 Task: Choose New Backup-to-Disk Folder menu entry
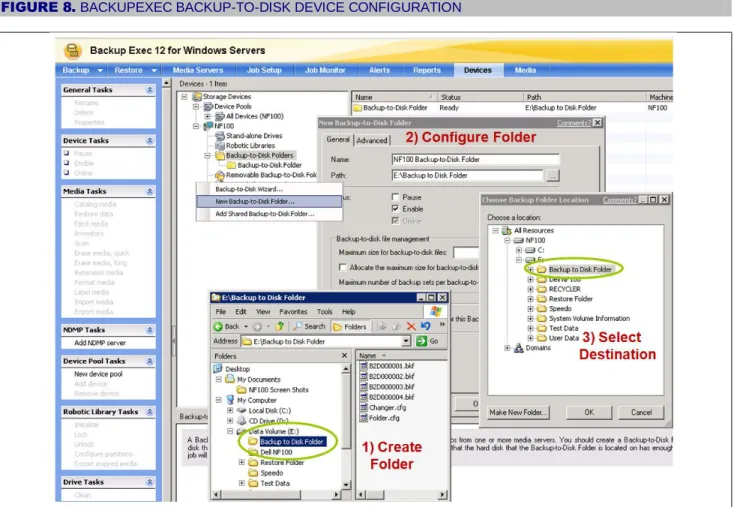click(269, 201)
